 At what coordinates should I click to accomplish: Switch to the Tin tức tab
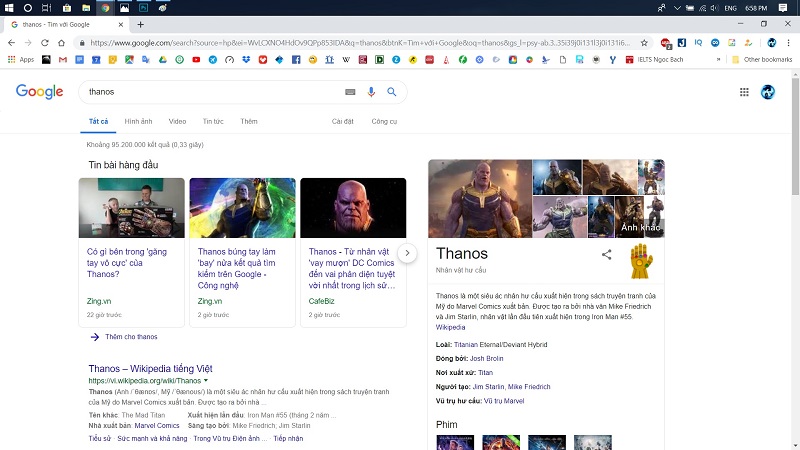[x=213, y=121]
